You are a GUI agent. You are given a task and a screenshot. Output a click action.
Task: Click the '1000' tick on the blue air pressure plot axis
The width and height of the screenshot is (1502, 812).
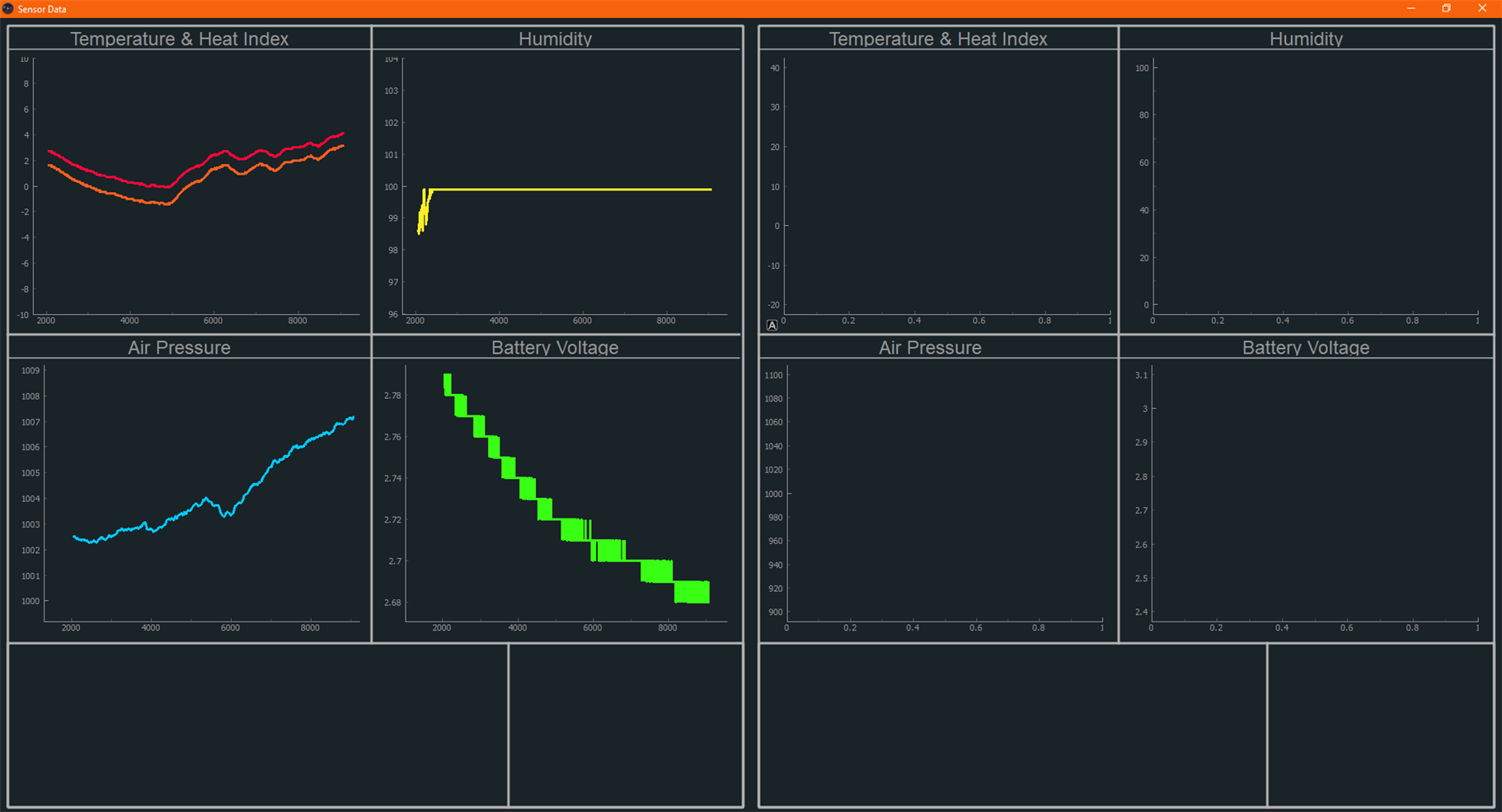(x=31, y=601)
